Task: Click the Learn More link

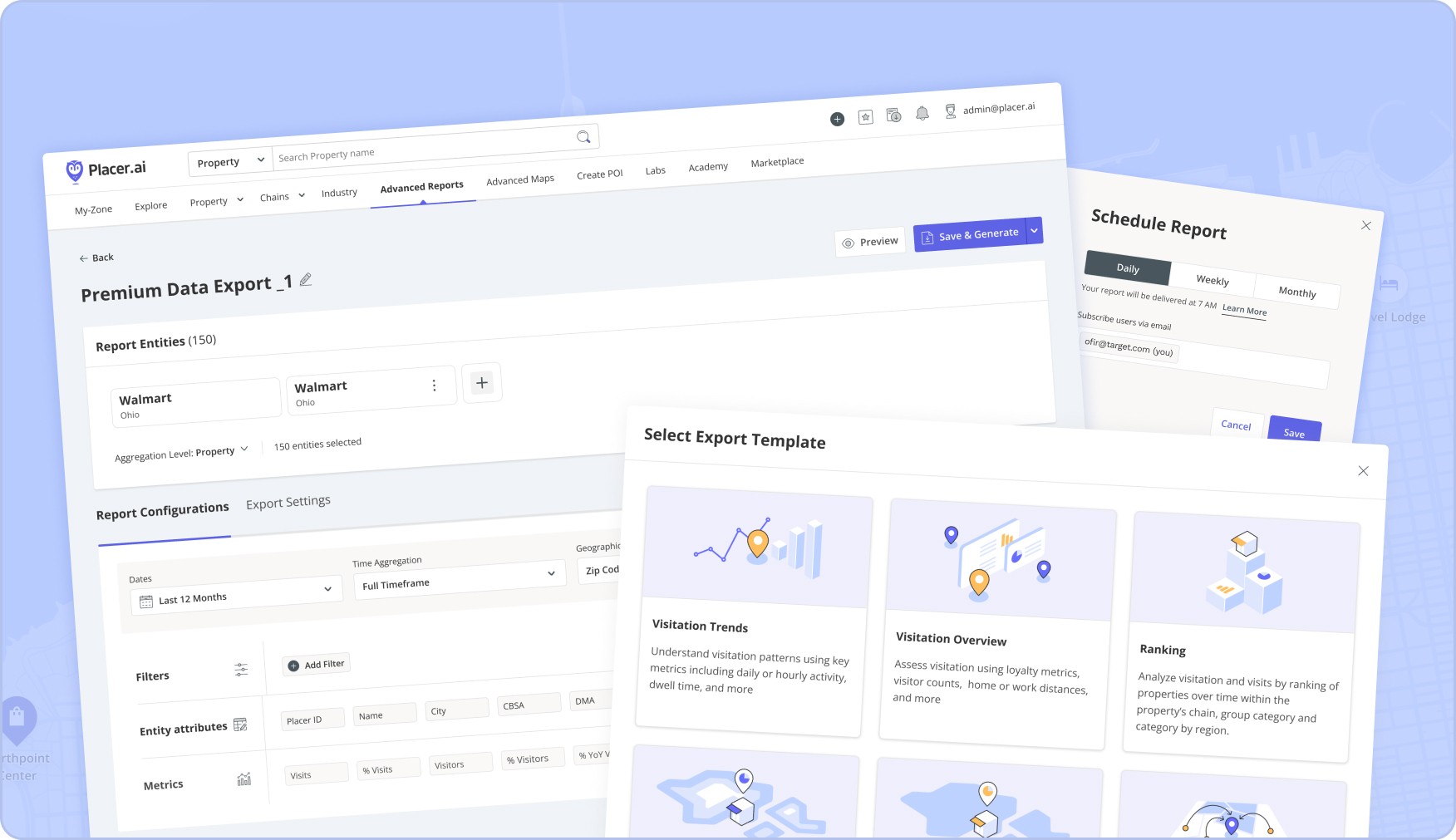Action: 1244,311
